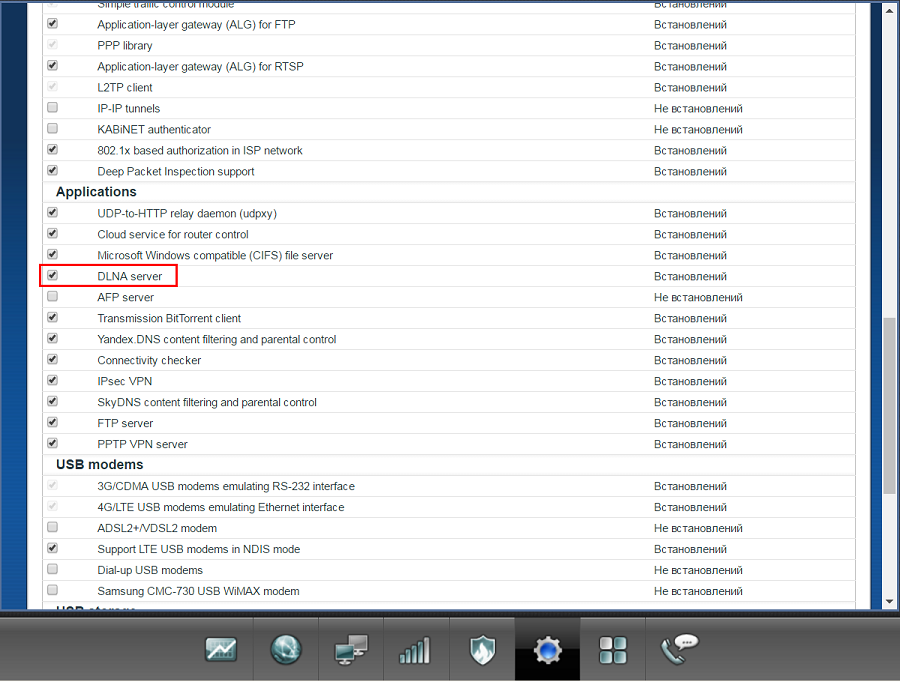Click the status text of IP-IP tunnels row
Screen dimensions: 900x682
(x=698, y=108)
